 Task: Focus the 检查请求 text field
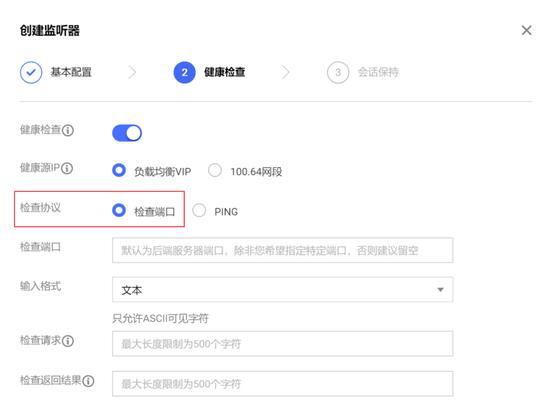(x=283, y=344)
